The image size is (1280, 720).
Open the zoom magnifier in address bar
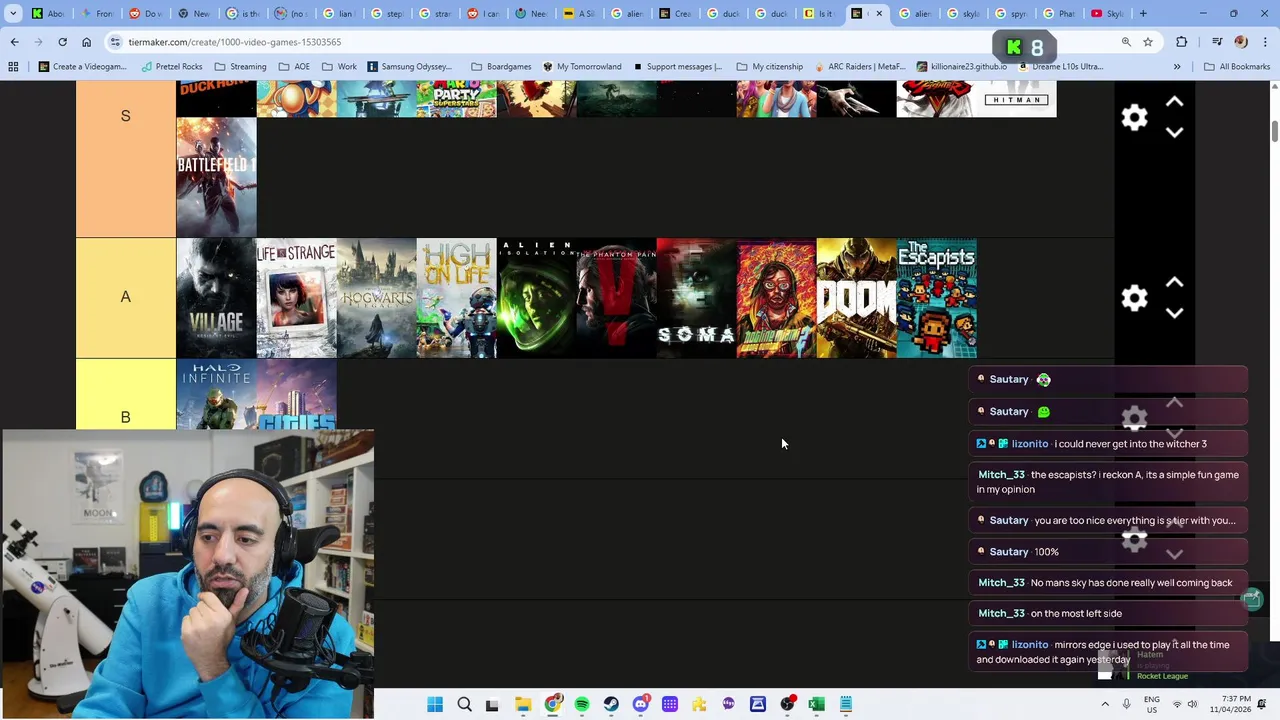pos(1126,42)
